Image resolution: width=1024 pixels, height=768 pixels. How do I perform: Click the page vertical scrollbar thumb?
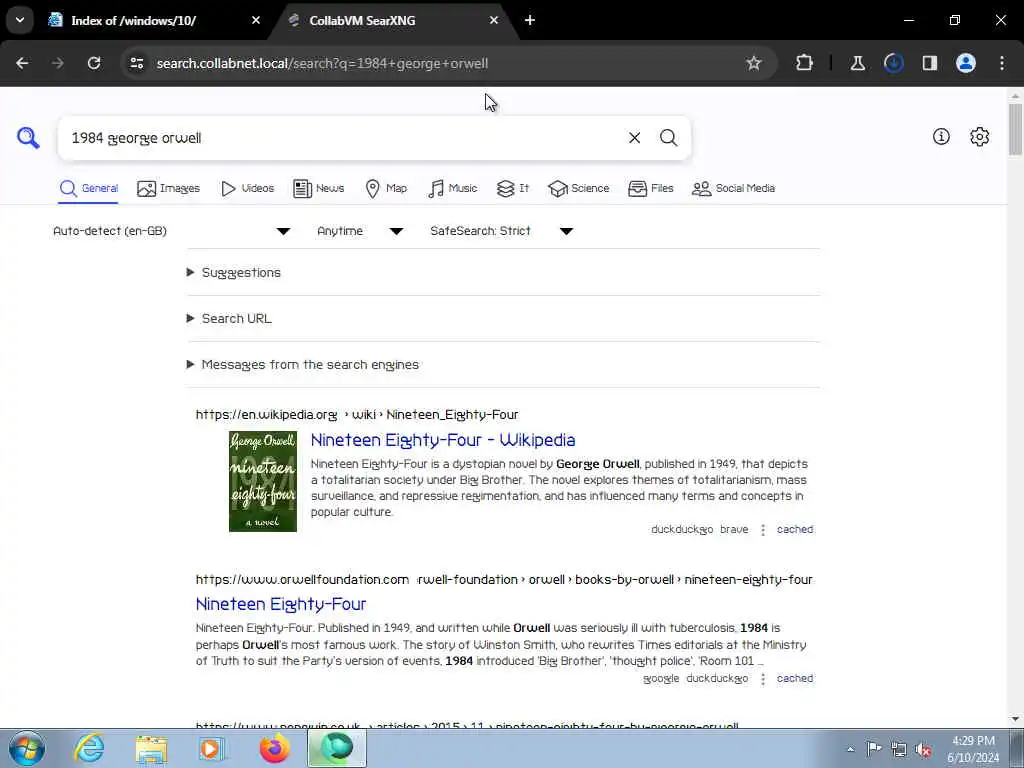coord(1016,129)
